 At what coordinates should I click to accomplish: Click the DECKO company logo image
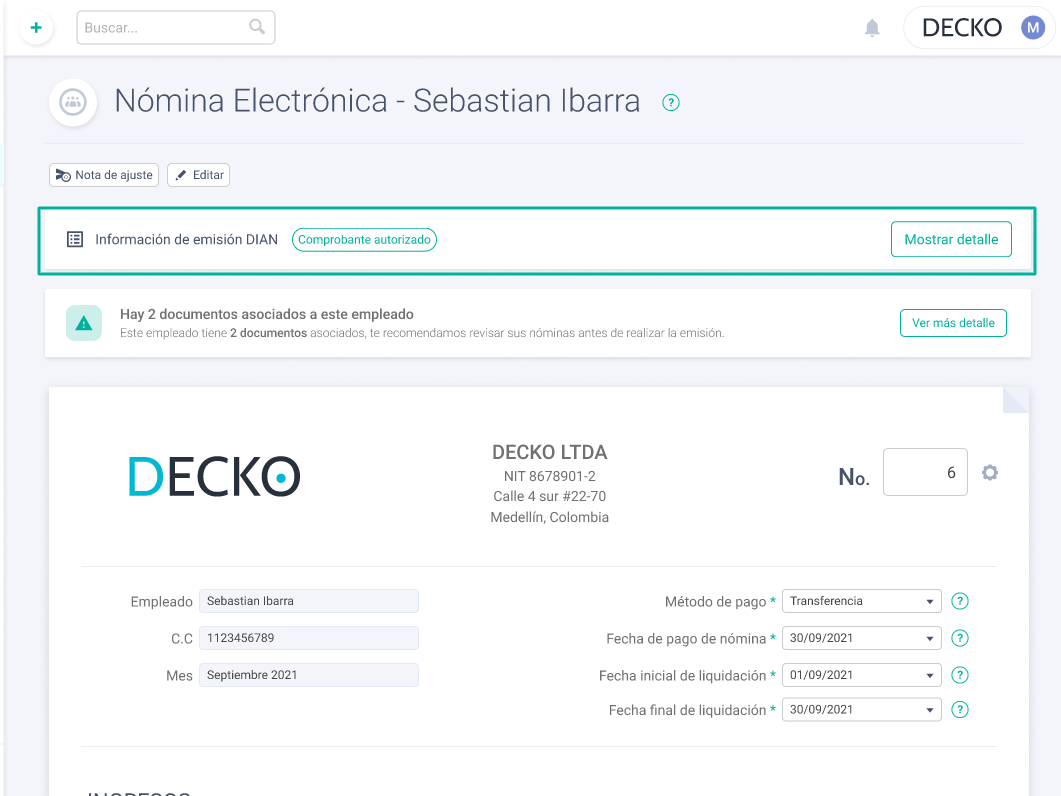tap(214, 477)
